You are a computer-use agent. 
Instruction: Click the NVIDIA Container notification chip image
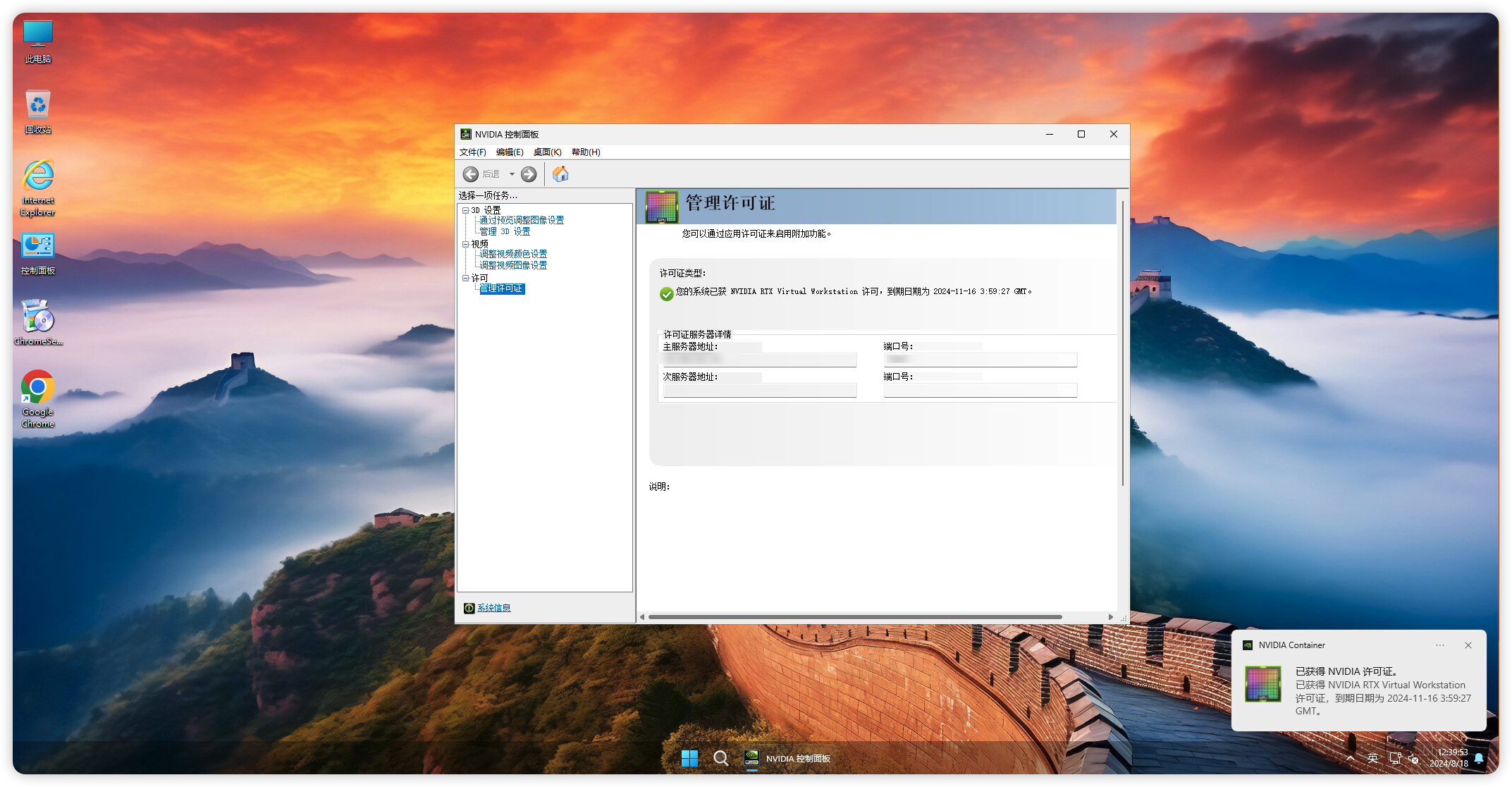point(1263,684)
